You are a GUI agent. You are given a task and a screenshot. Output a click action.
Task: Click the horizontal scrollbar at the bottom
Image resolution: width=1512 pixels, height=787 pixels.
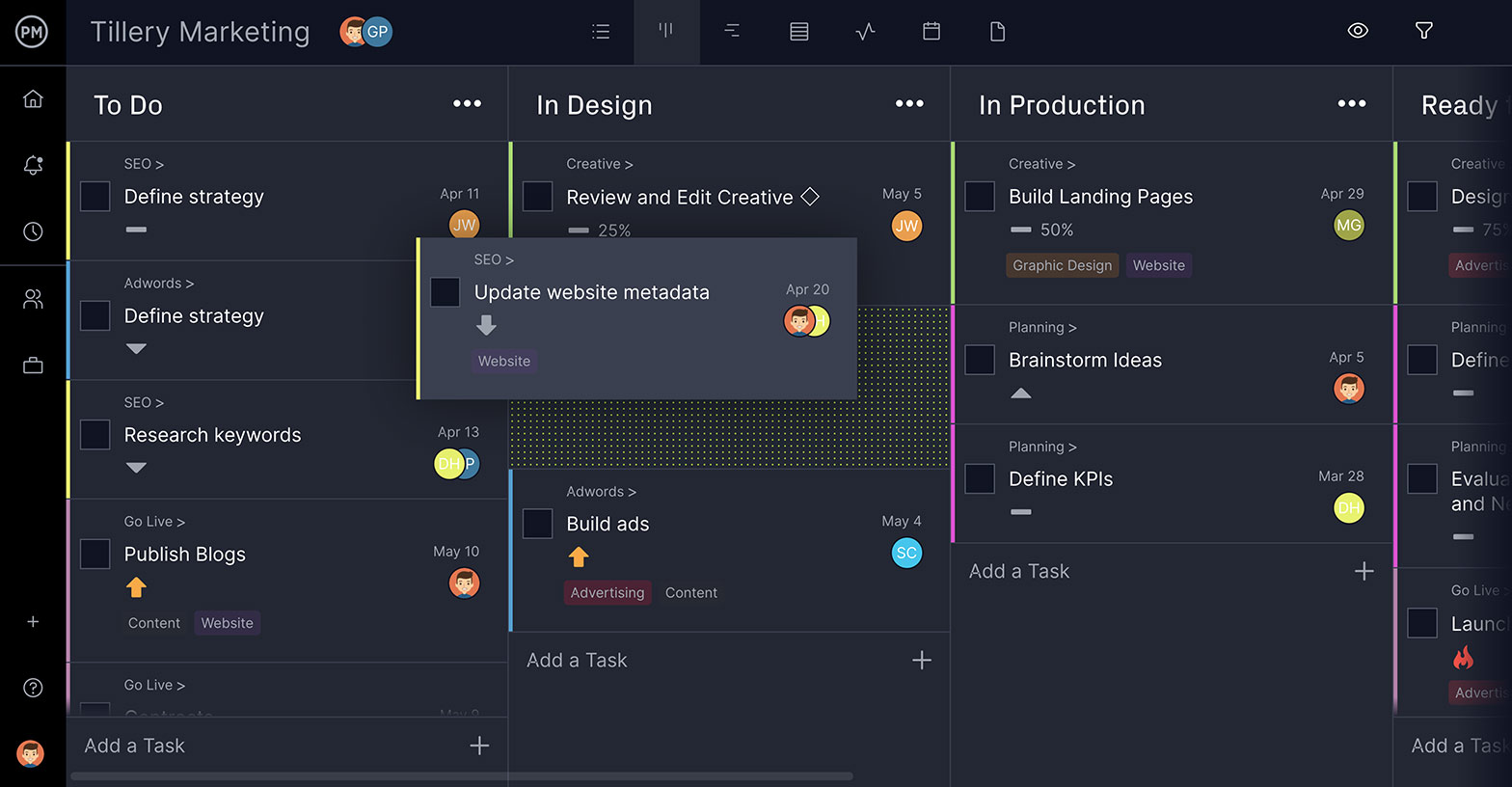(461, 776)
